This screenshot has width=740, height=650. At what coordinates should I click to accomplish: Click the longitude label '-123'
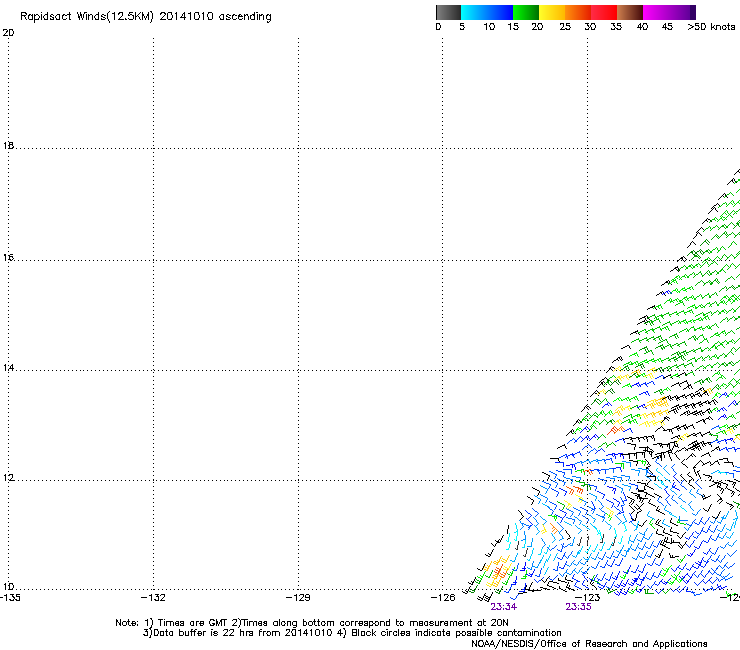(x=588, y=598)
